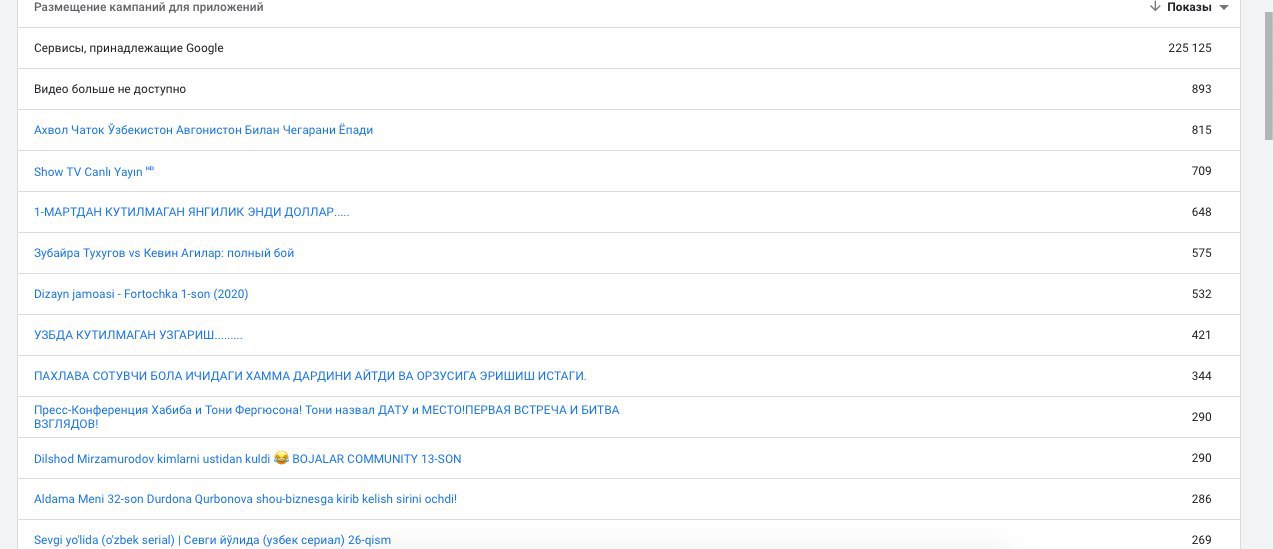Click impressions value 709
This screenshot has height=549, width=1273.
[1201, 171]
